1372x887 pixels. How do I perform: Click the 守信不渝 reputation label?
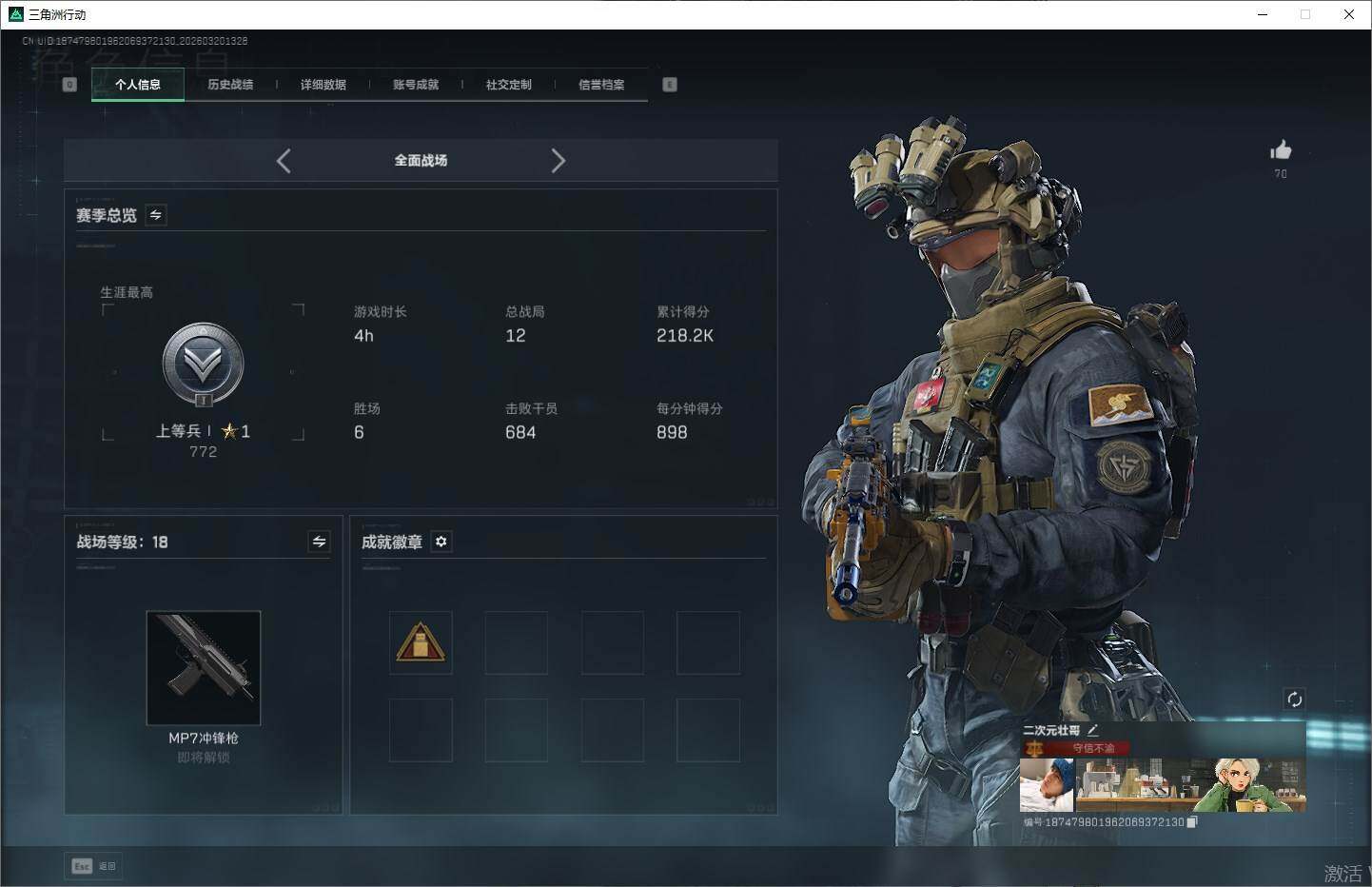coord(1093,748)
